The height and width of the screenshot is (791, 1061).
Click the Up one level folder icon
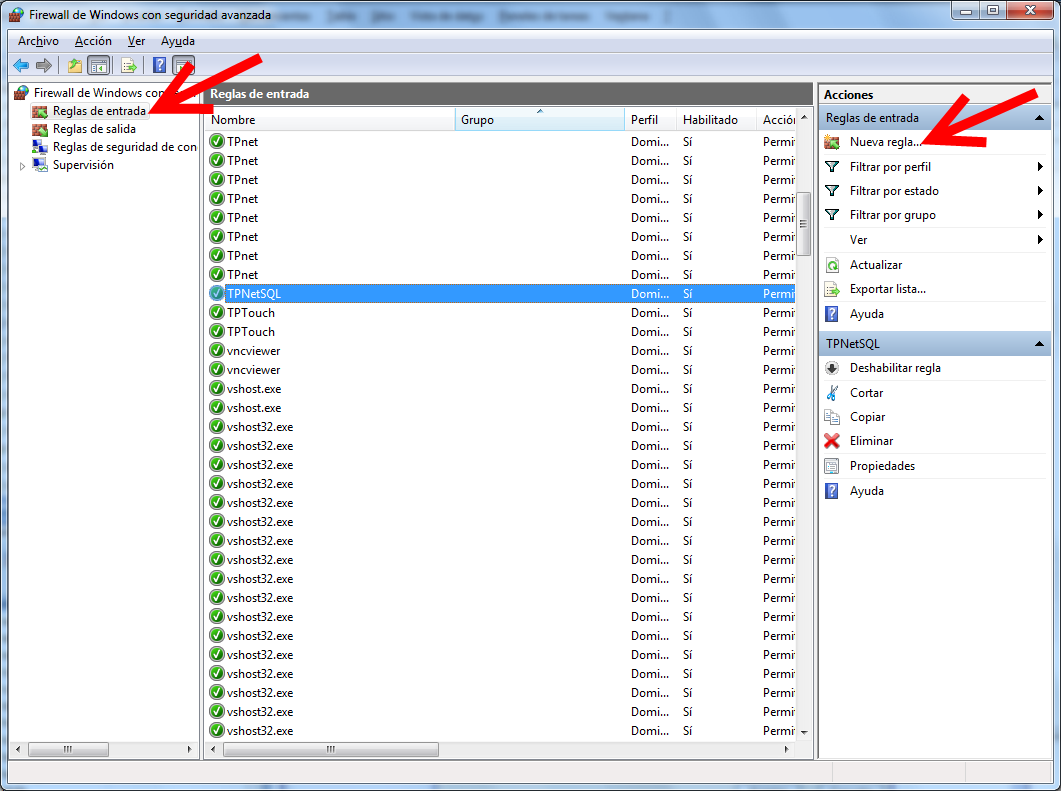(x=74, y=66)
